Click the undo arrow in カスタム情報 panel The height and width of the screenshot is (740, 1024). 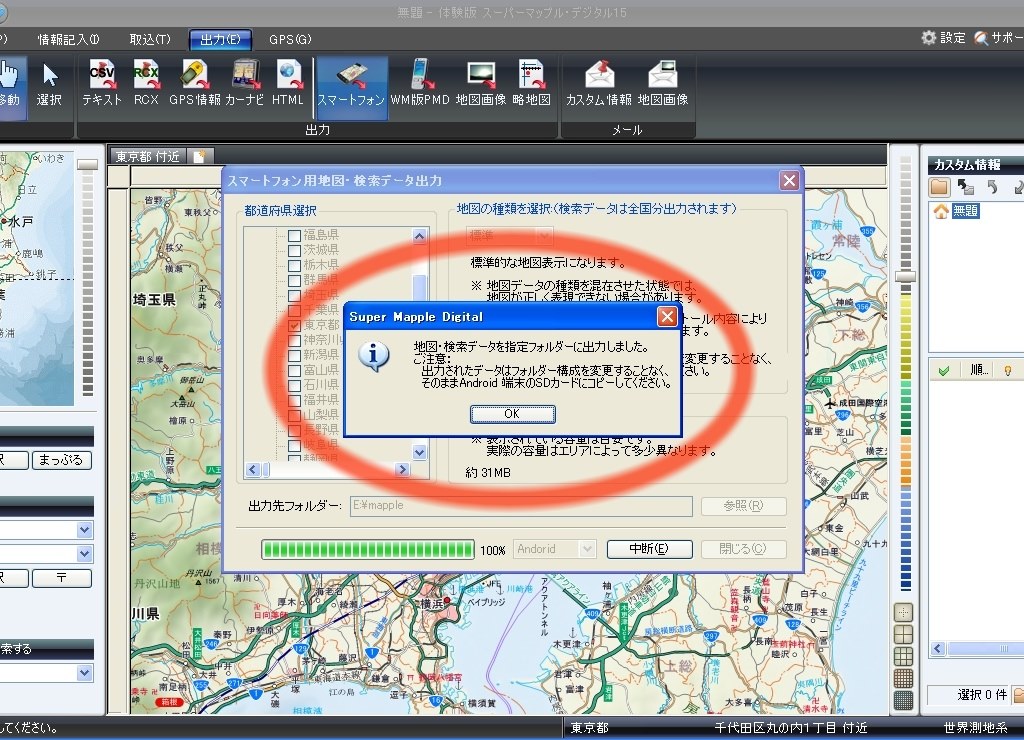coord(993,187)
